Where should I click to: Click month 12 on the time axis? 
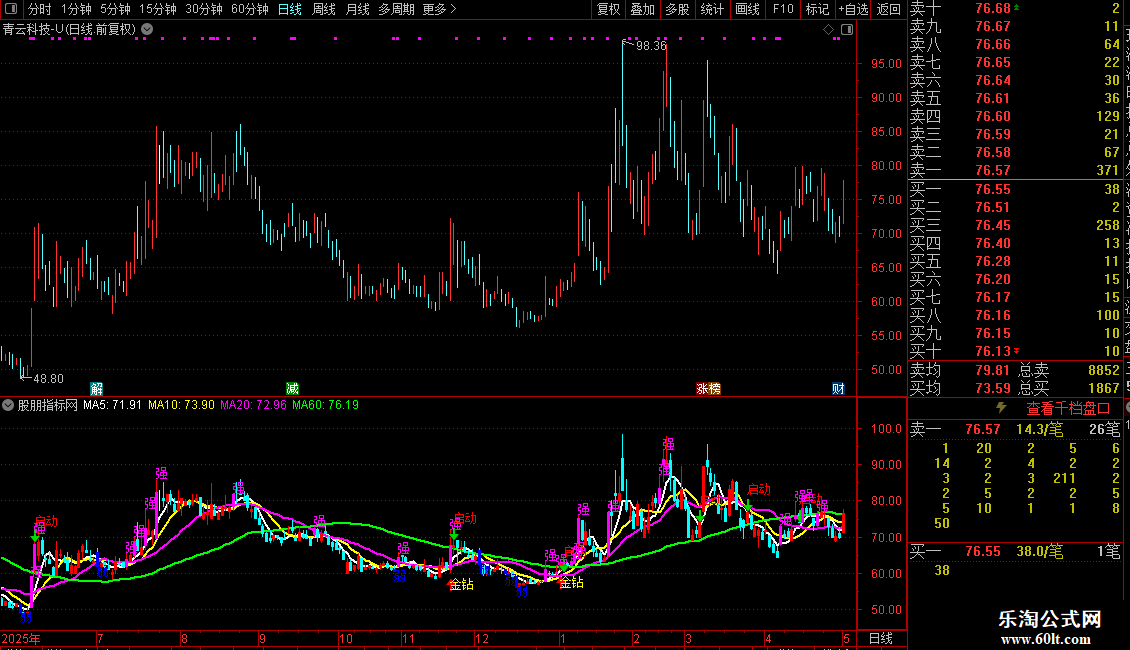click(x=481, y=638)
